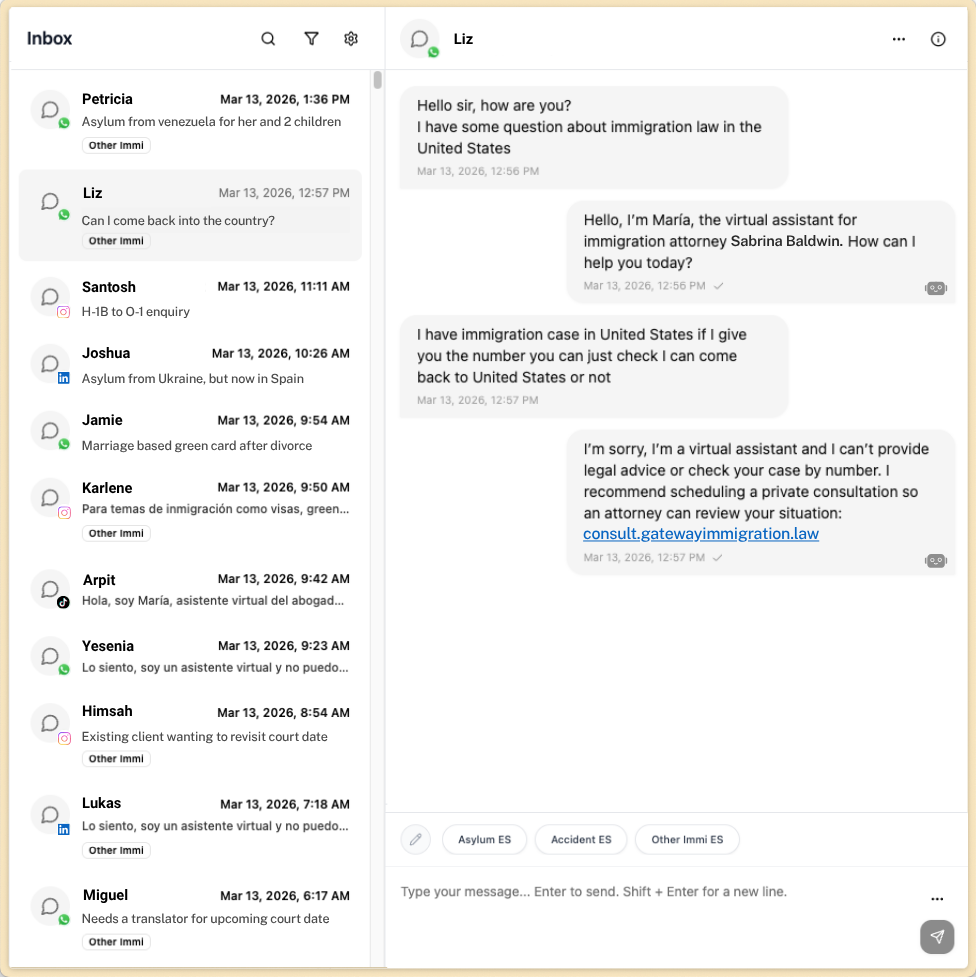
Task: Open the filter icon next to search
Action: click(311, 38)
